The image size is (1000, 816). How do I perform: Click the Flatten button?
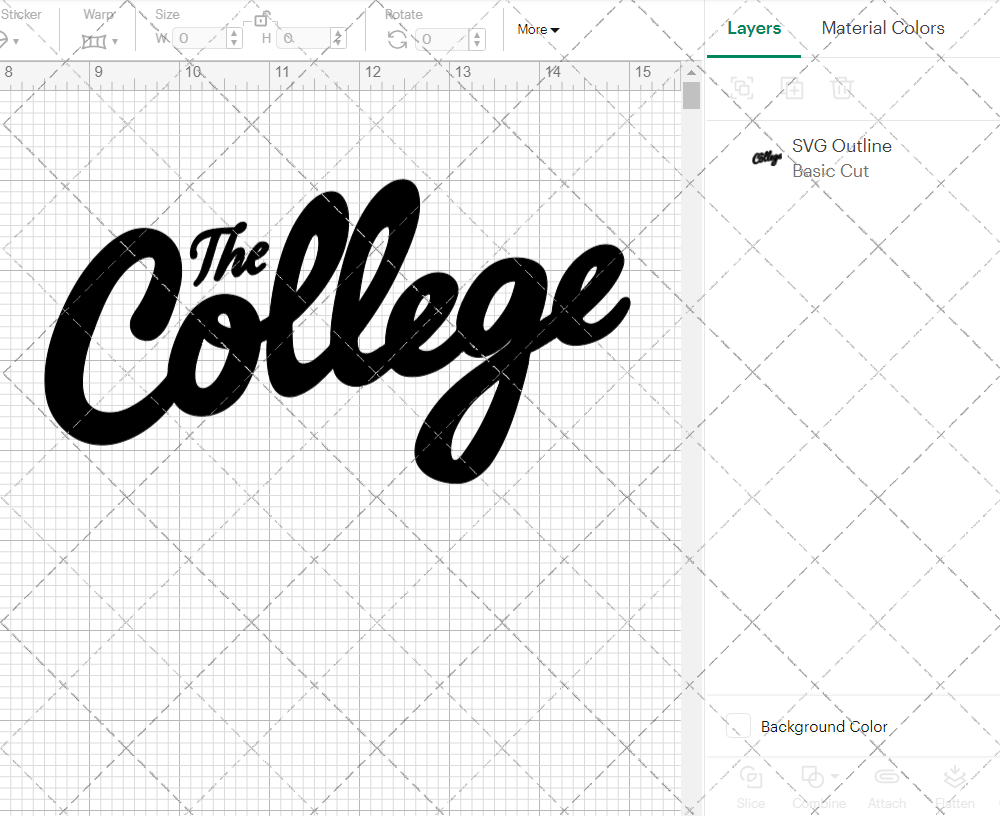pyautogui.click(x=955, y=787)
